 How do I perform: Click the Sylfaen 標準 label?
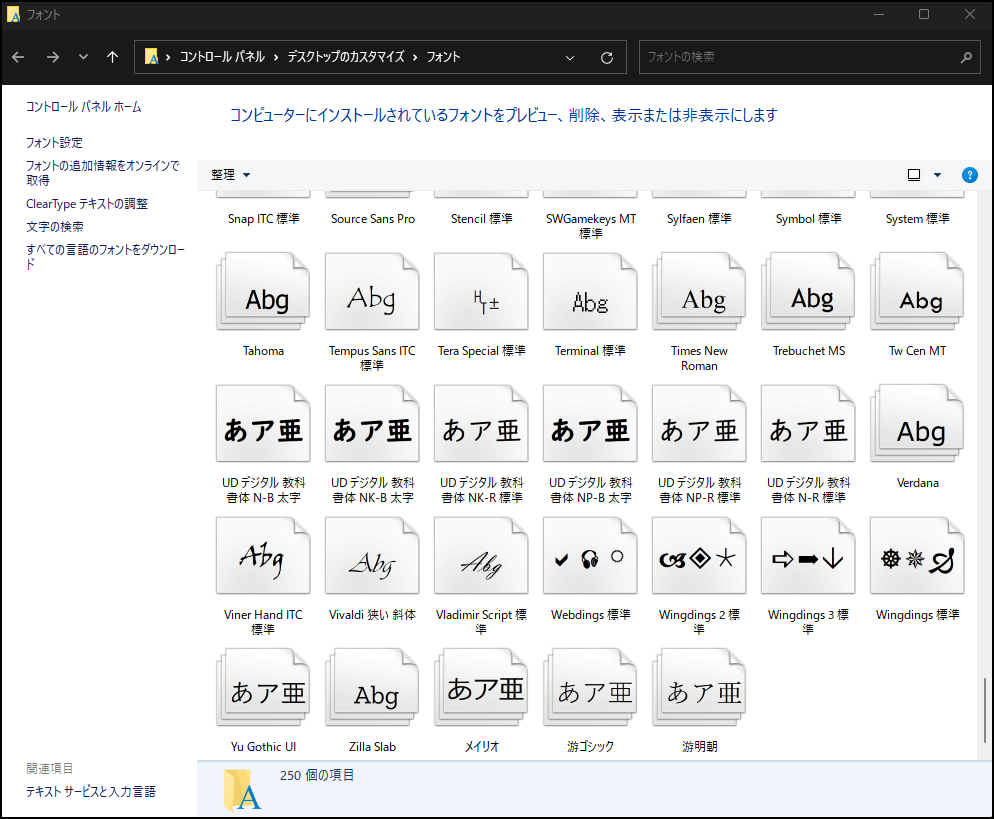(x=699, y=219)
